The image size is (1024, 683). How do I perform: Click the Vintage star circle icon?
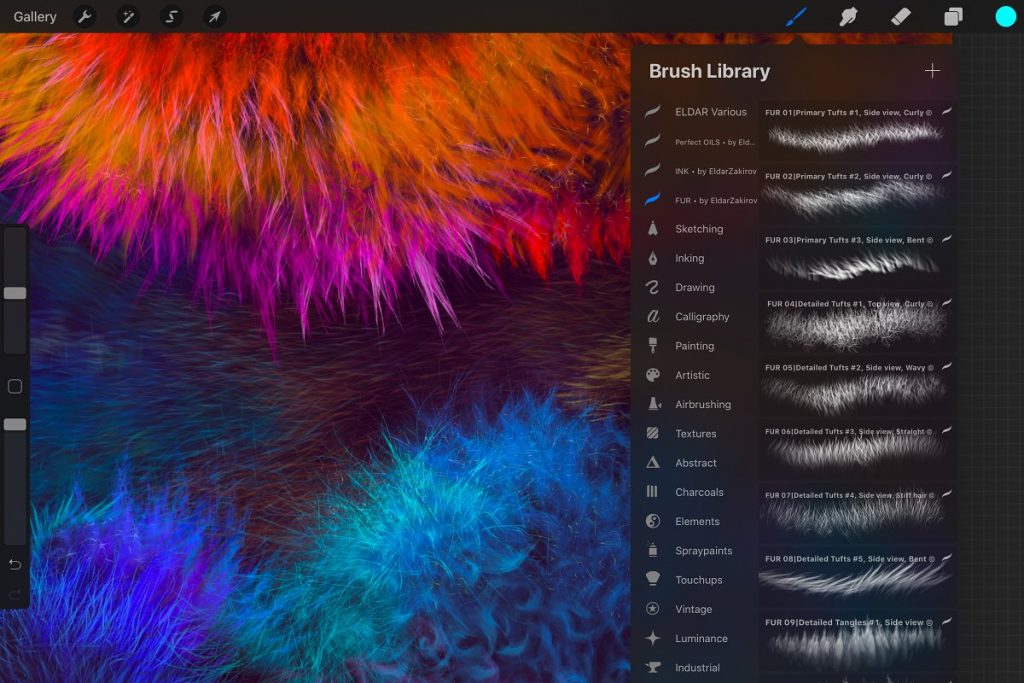tap(652, 609)
